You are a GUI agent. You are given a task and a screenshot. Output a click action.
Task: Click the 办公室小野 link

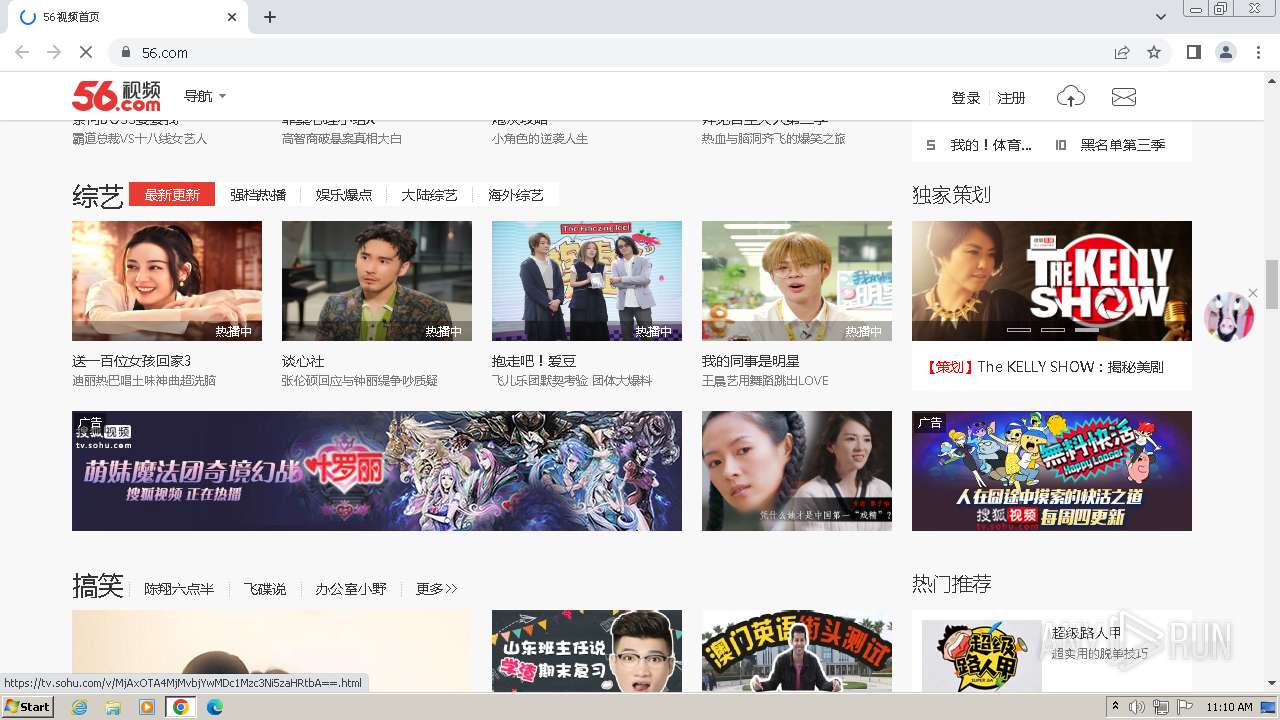(x=351, y=589)
